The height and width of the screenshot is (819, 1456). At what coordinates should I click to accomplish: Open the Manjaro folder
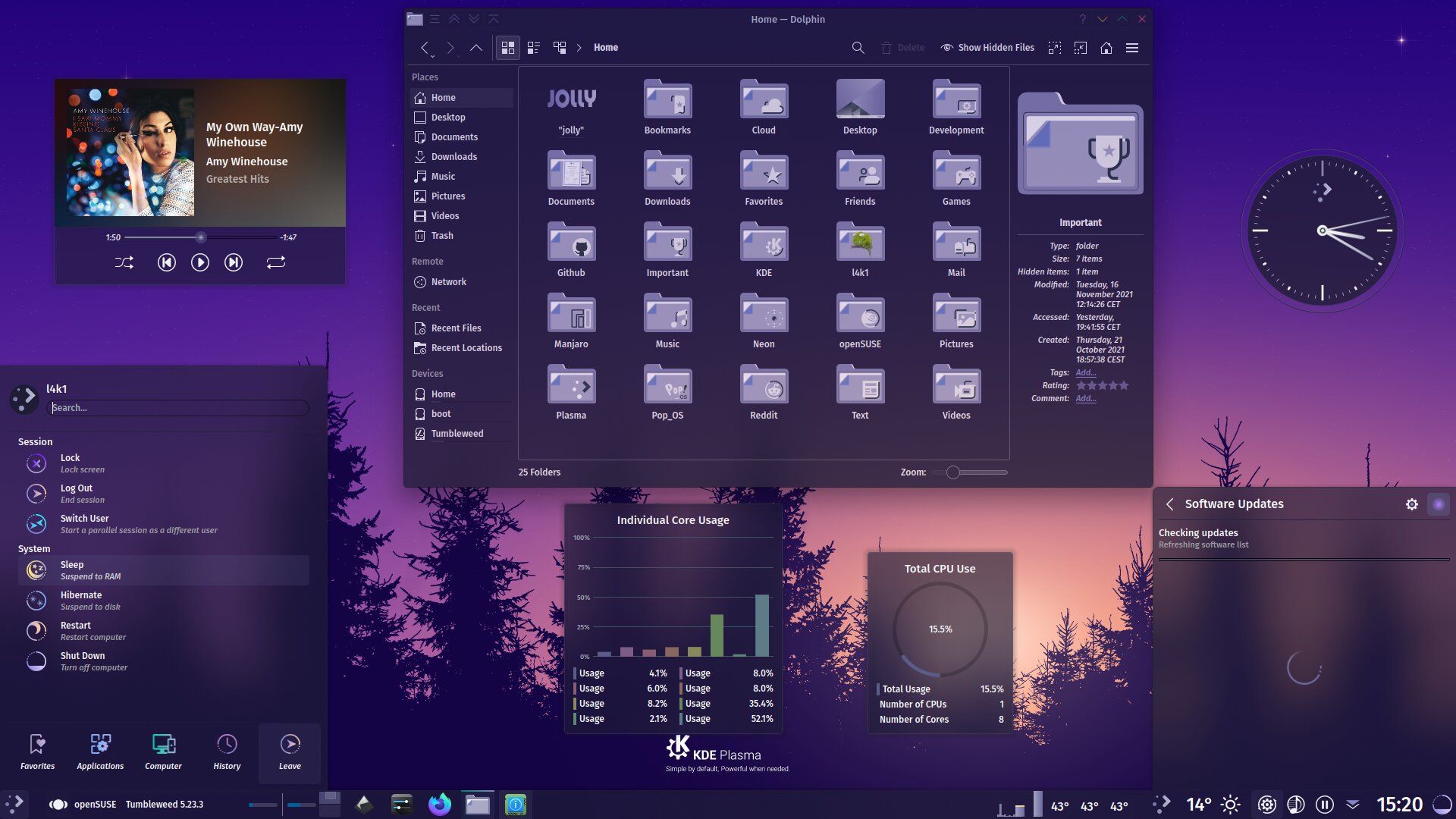point(571,322)
